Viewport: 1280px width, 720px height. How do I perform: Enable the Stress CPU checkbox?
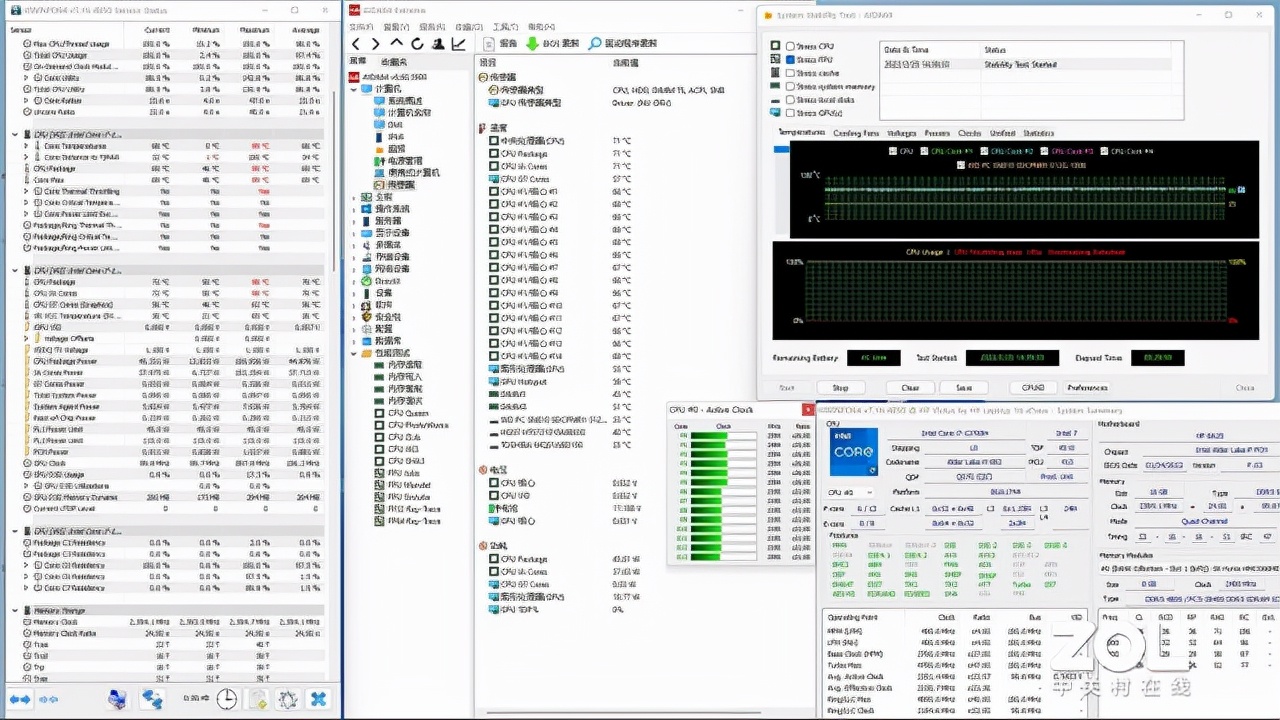click(x=791, y=46)
